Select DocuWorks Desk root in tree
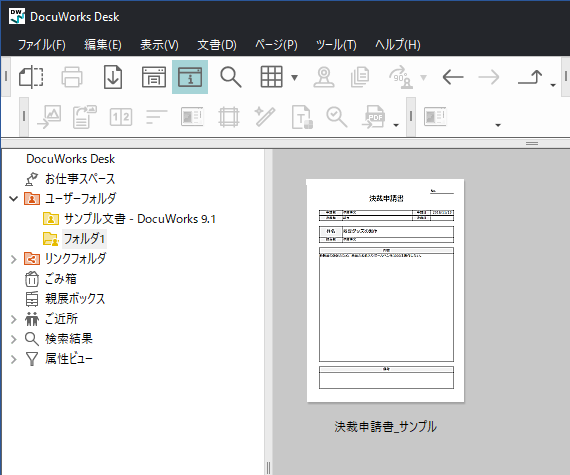570x475 pixels. [71, 159]
